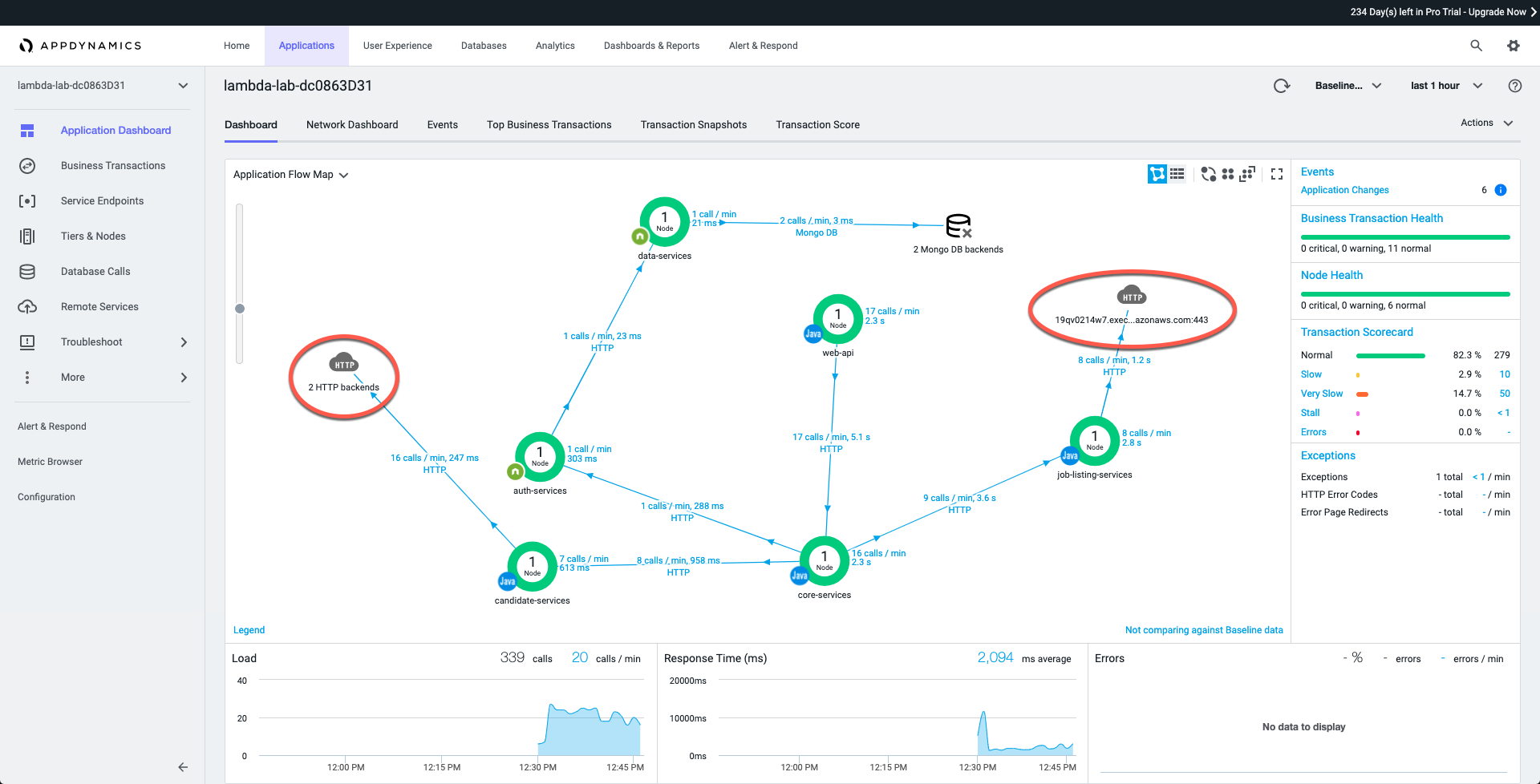Open the Legend link
Viewport: 1540px width, 784px height.
[249, 630]
